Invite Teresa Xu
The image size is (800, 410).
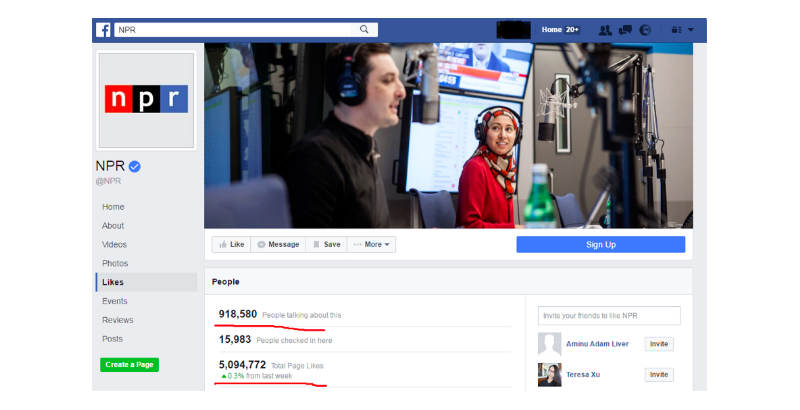click(x=659, y=375)
